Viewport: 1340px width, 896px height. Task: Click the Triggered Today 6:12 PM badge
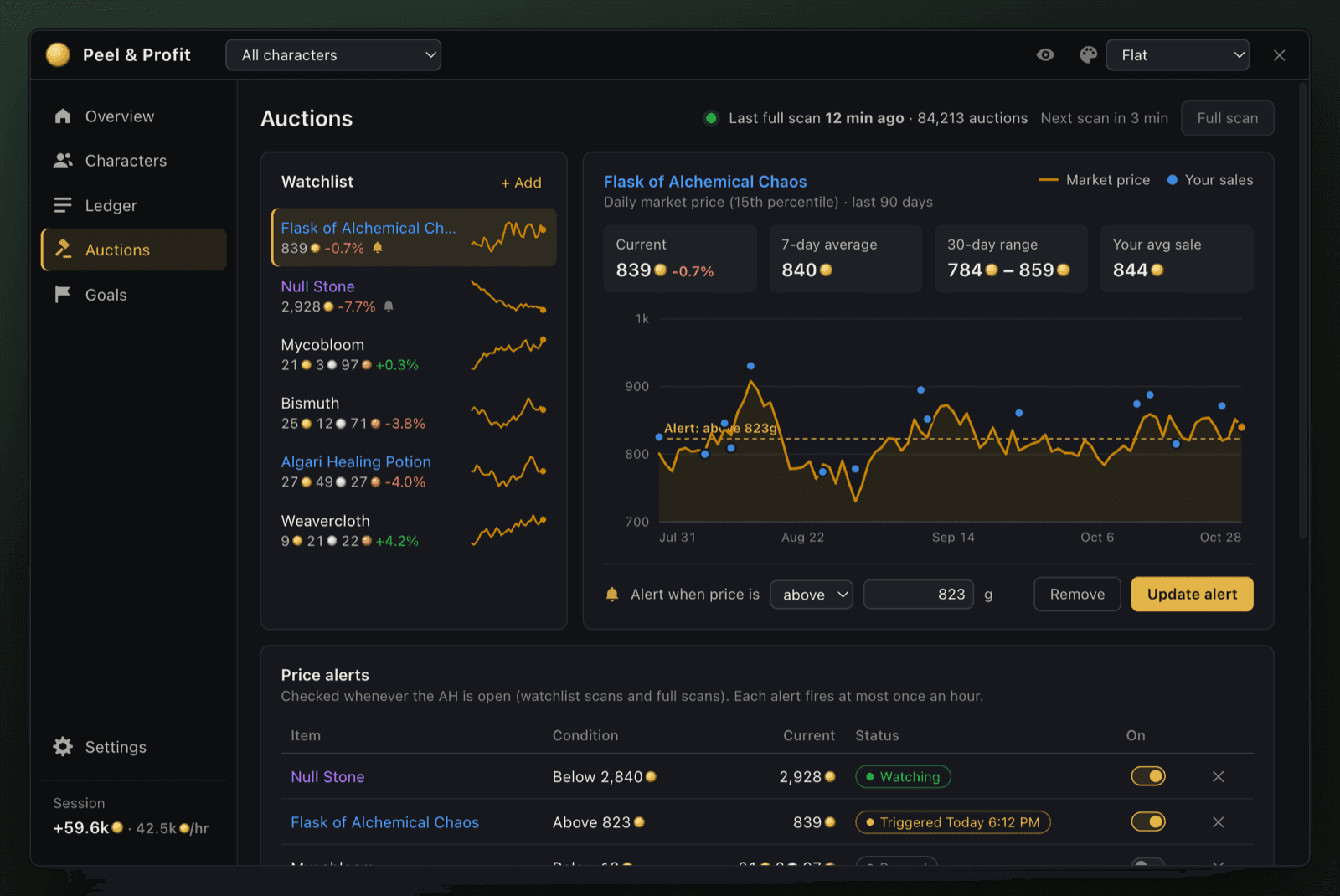coord(953,822)
